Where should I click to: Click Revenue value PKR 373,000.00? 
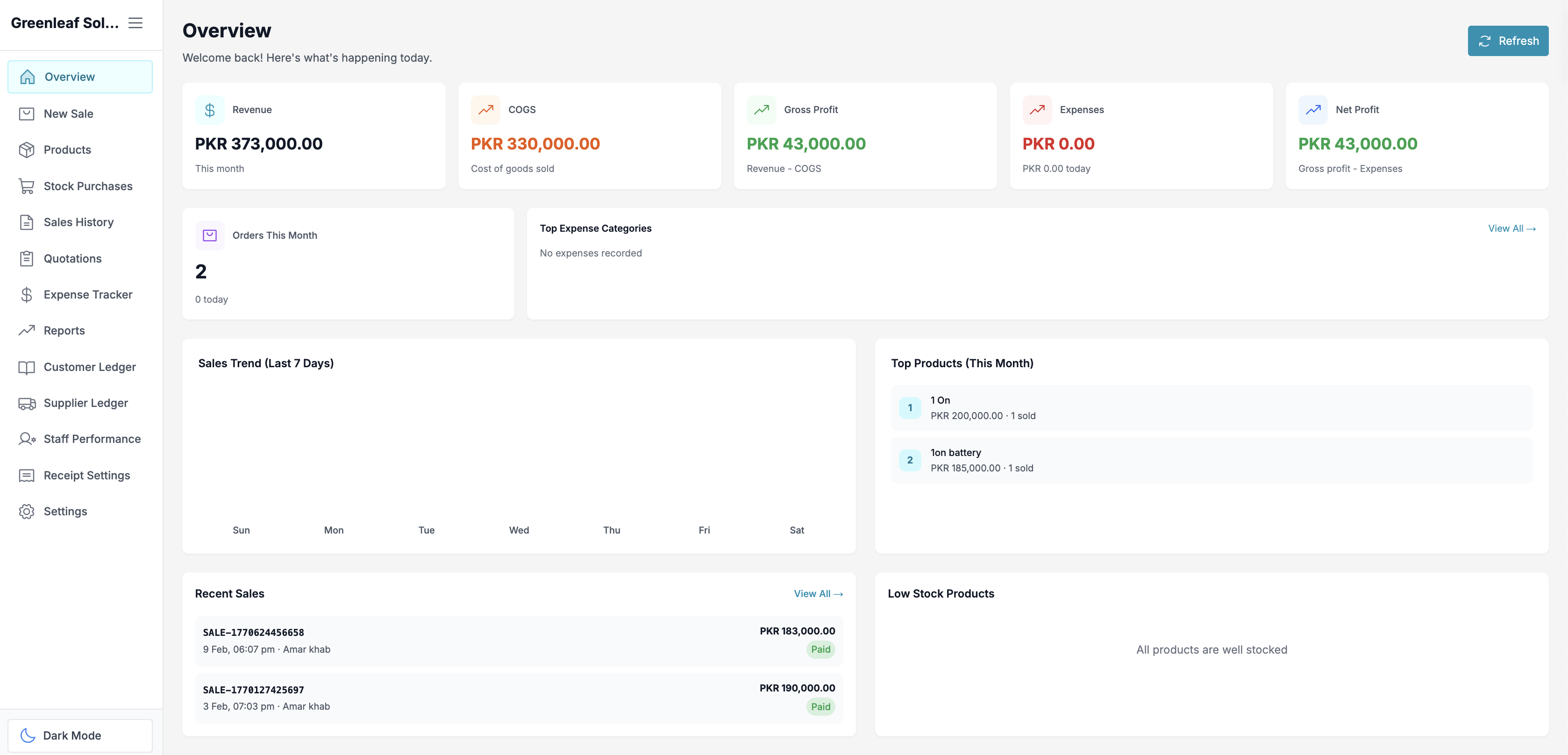259,144
